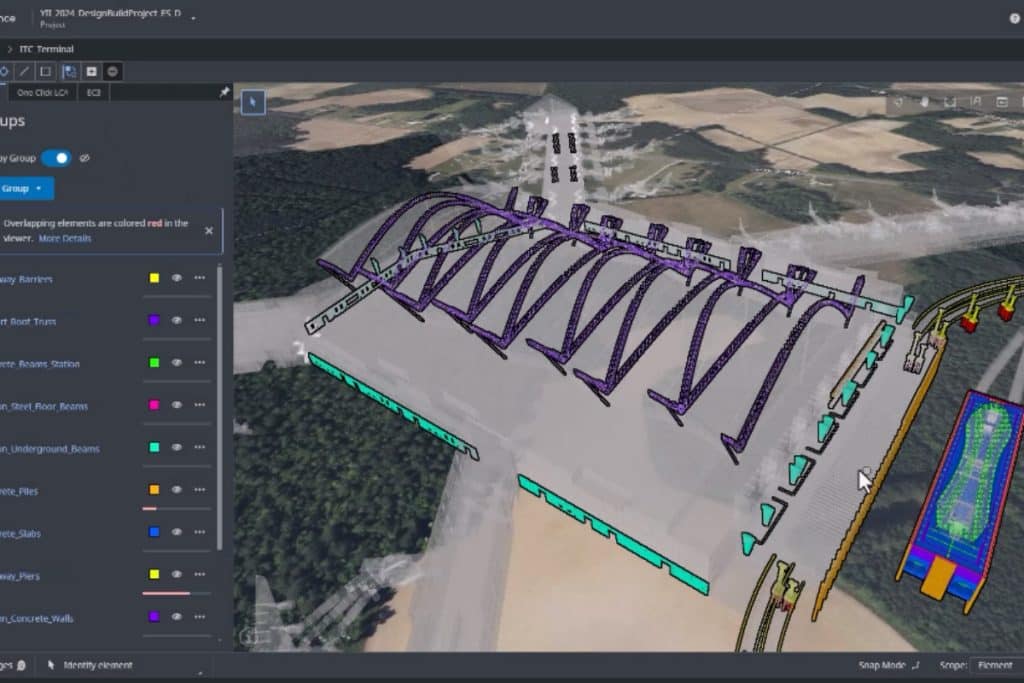
Task: Switch to the EC3 tab
Action: point(93,93)
